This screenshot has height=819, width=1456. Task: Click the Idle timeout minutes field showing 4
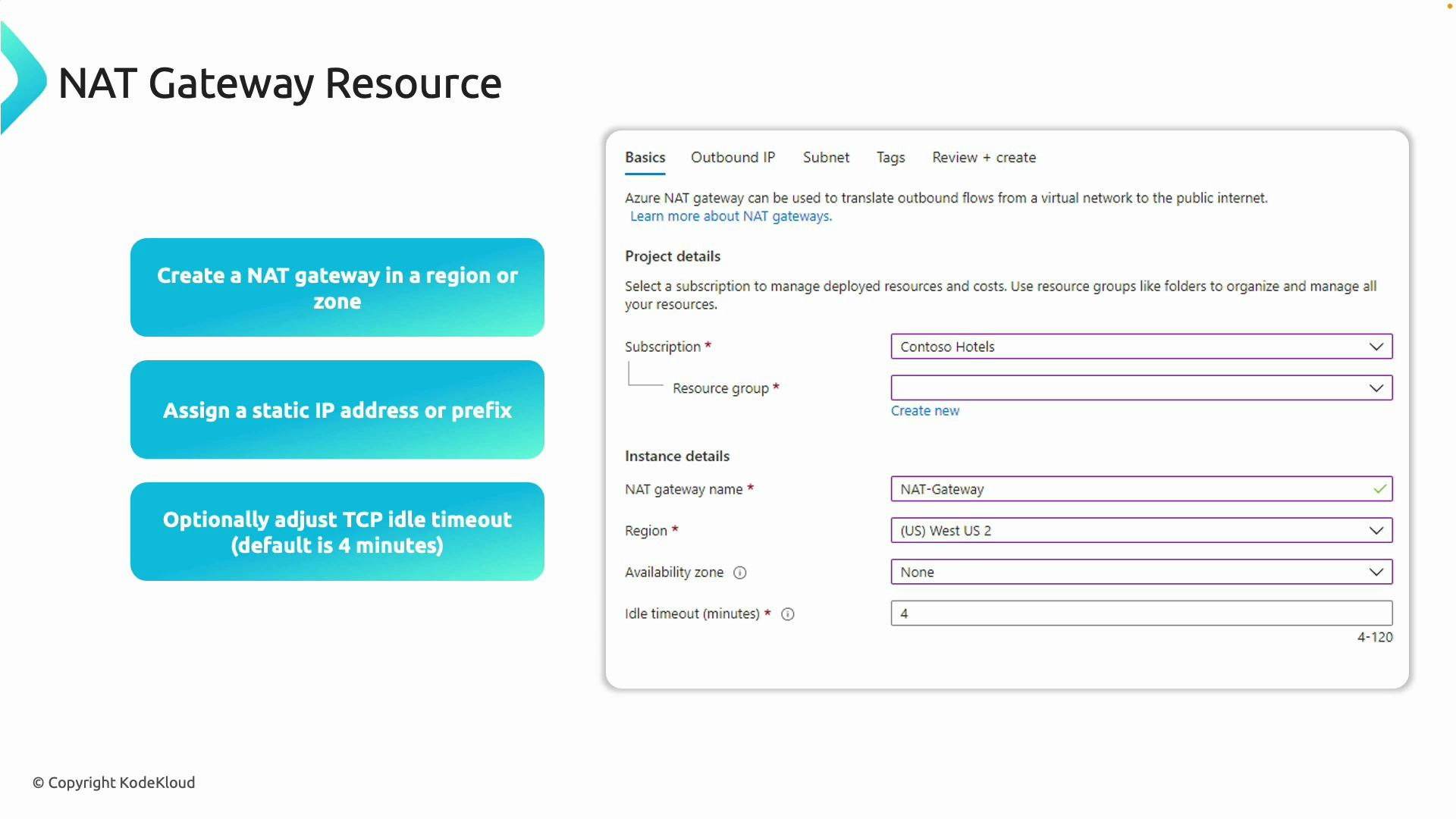(1100, 613)
